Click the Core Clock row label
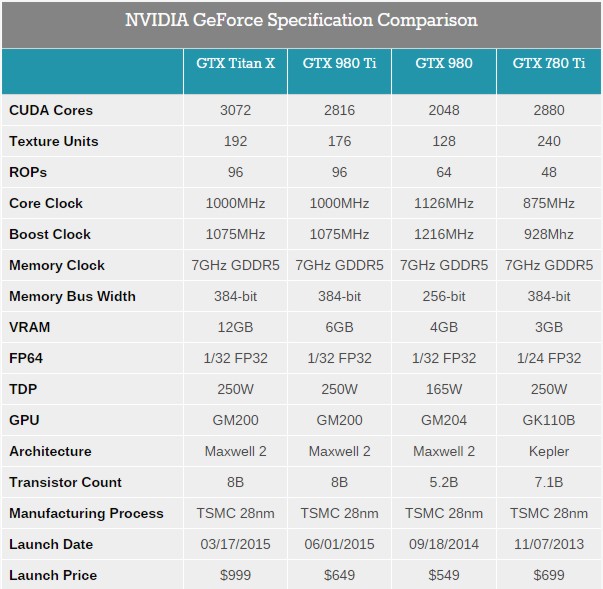The image size is (603, 589). (46, 203)
